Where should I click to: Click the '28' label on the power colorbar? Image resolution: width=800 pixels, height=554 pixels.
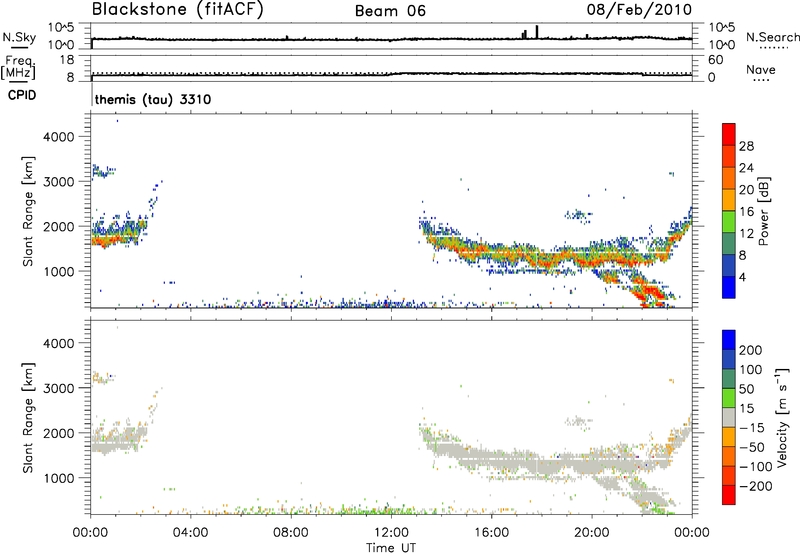pos(746,146)
